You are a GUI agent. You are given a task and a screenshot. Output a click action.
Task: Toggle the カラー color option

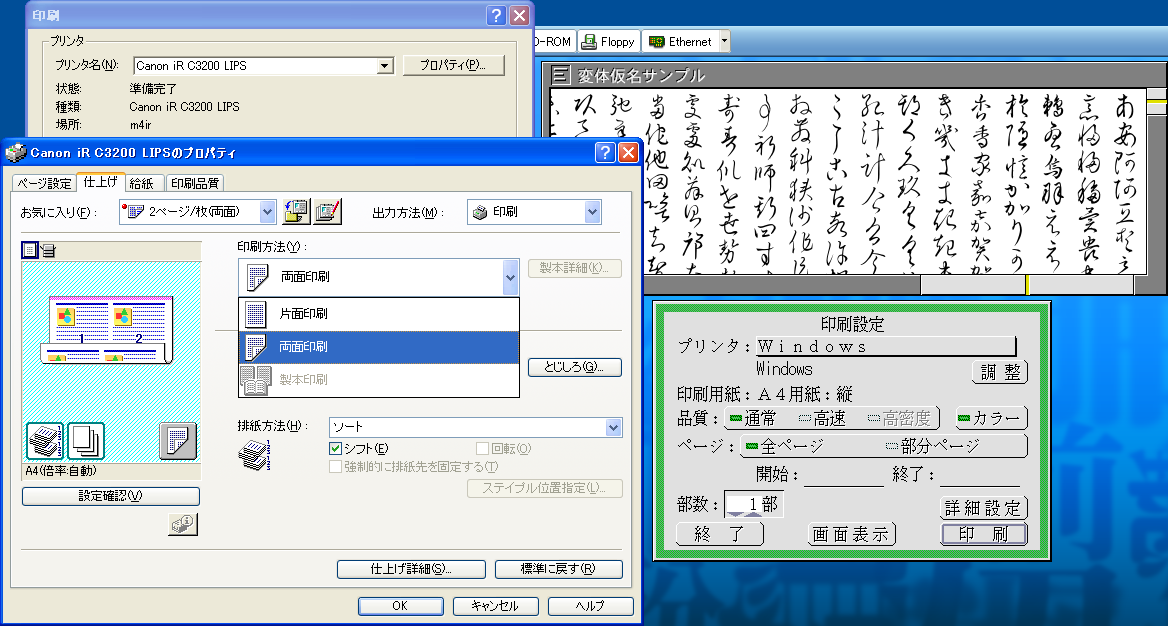pyautogui.click(x=990, y=418)
